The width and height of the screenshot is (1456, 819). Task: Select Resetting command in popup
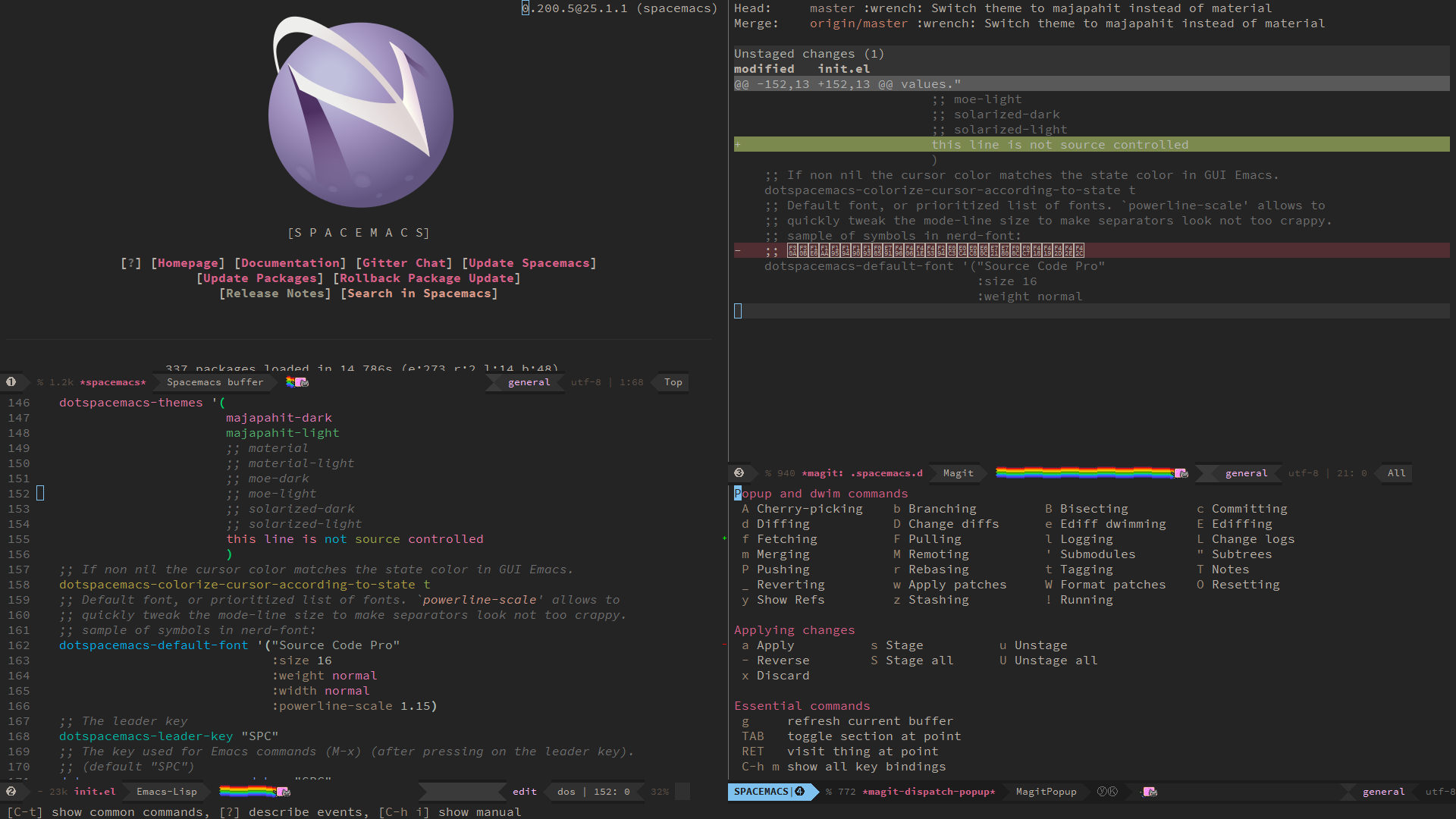click(x=1238, y=585)
